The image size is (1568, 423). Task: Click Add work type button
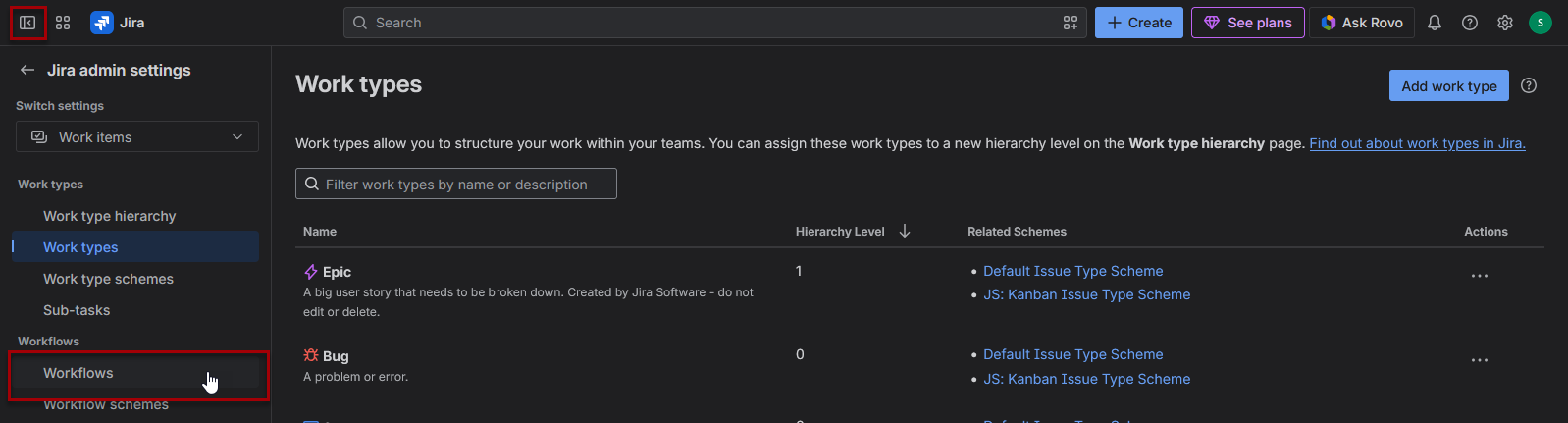pos(1449,85)
